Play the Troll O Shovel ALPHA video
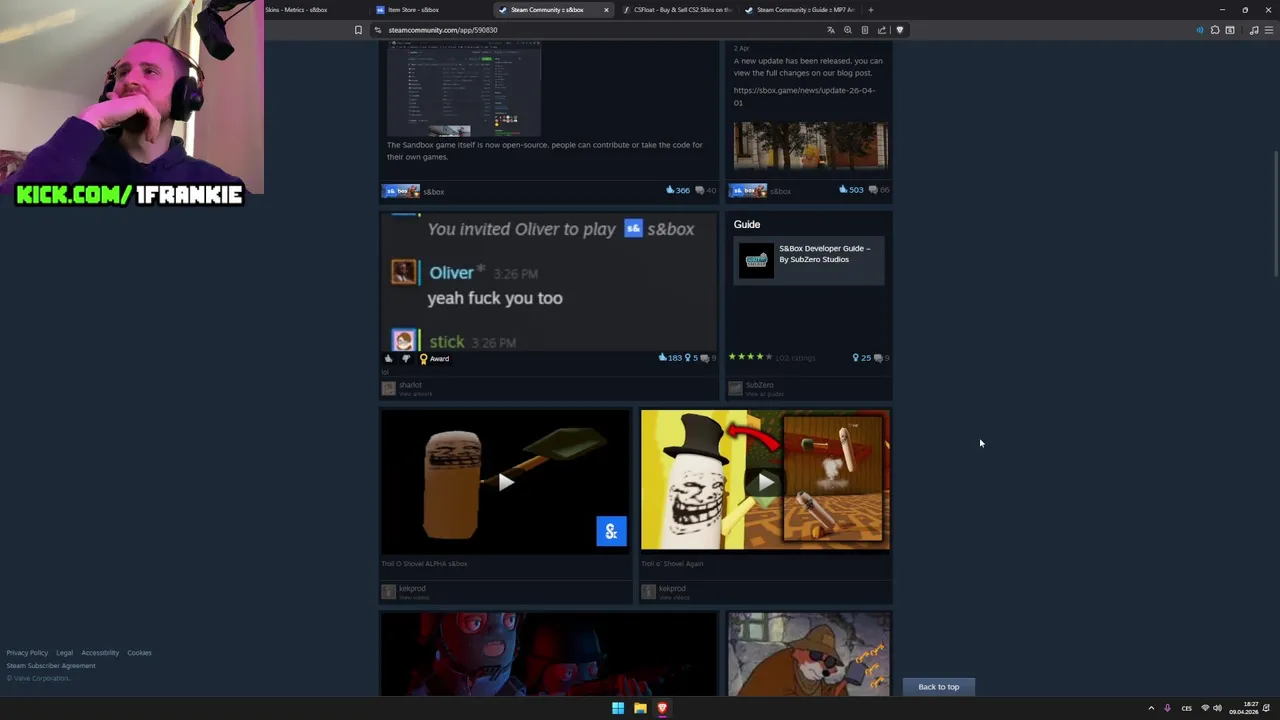The image size is (1280, 720). tap(505, 482)
